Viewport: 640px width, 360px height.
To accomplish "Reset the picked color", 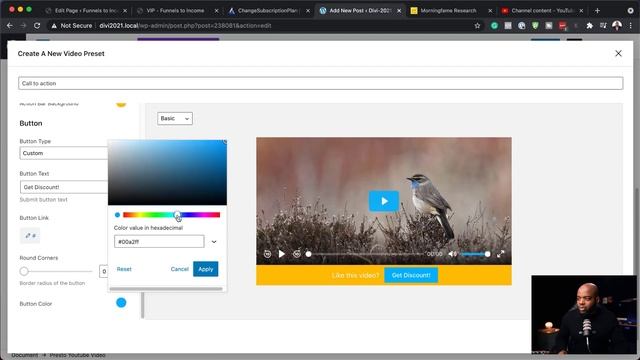I will (124, 269).
